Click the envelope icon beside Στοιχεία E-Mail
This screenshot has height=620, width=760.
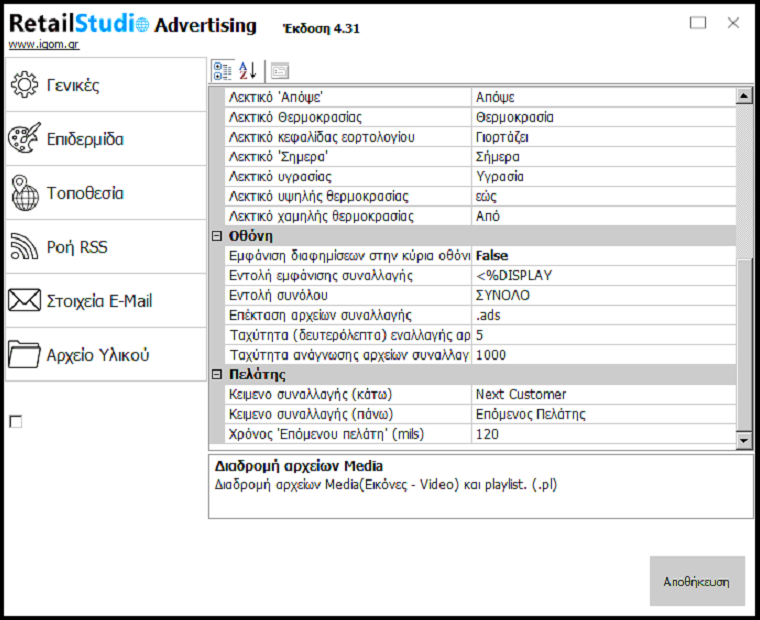[25, 301]
